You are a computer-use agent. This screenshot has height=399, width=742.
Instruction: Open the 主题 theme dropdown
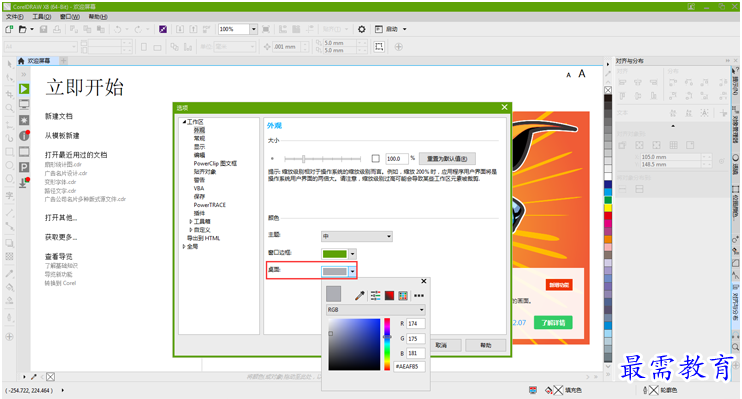[357, 236]
